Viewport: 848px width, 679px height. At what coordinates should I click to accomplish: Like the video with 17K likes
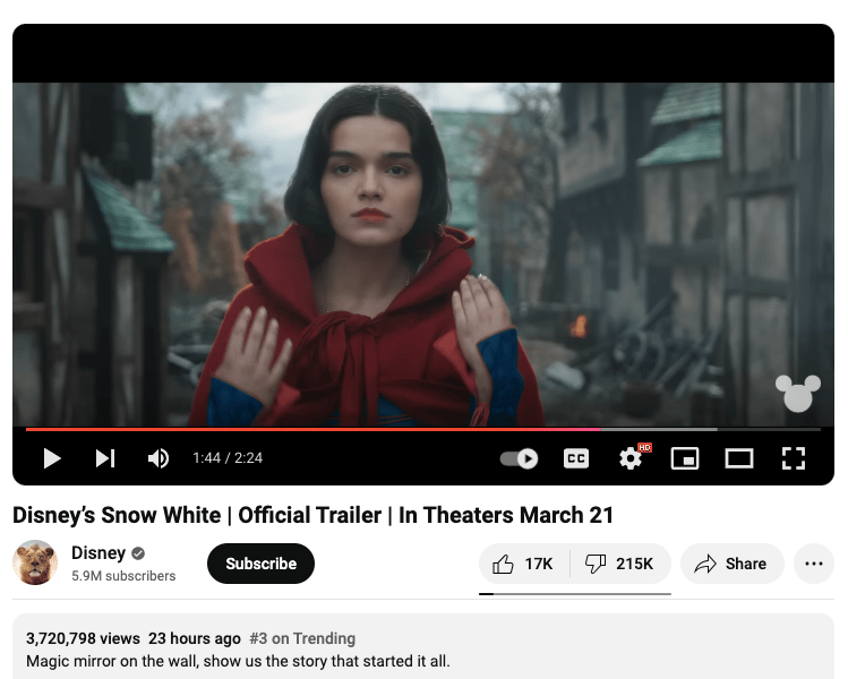coord(524,564)
